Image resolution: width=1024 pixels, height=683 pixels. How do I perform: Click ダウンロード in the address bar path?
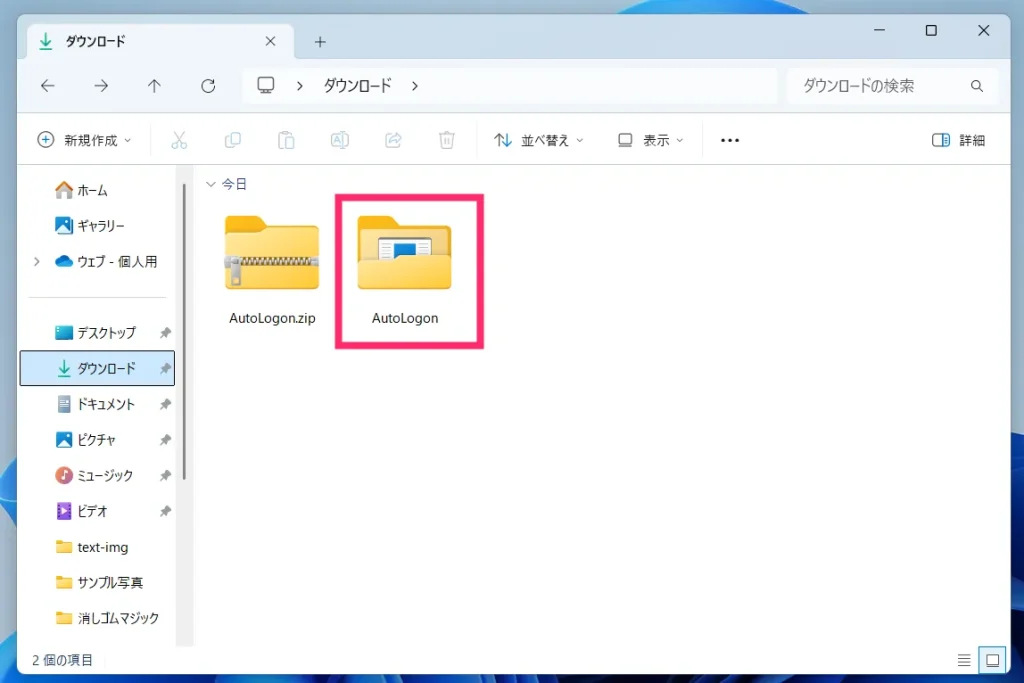tap(358, 86)
